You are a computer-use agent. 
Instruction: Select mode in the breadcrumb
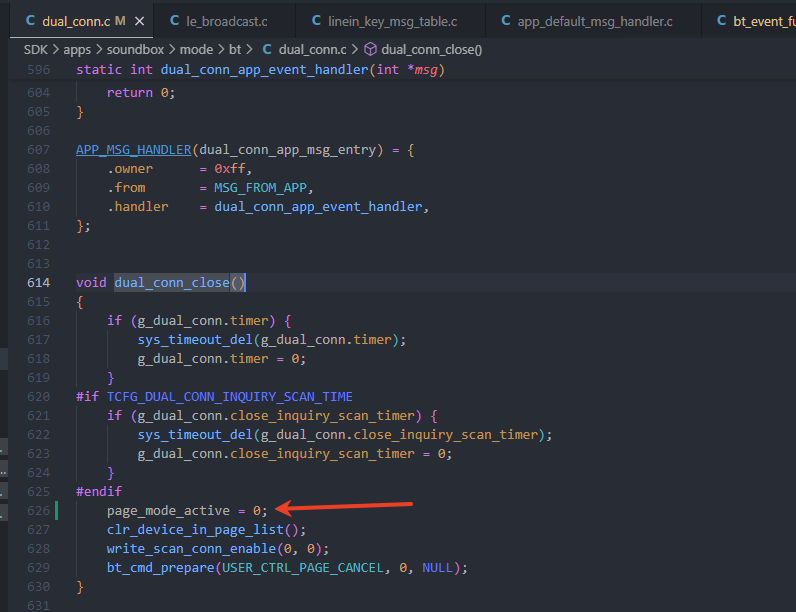tap(196, 50)
